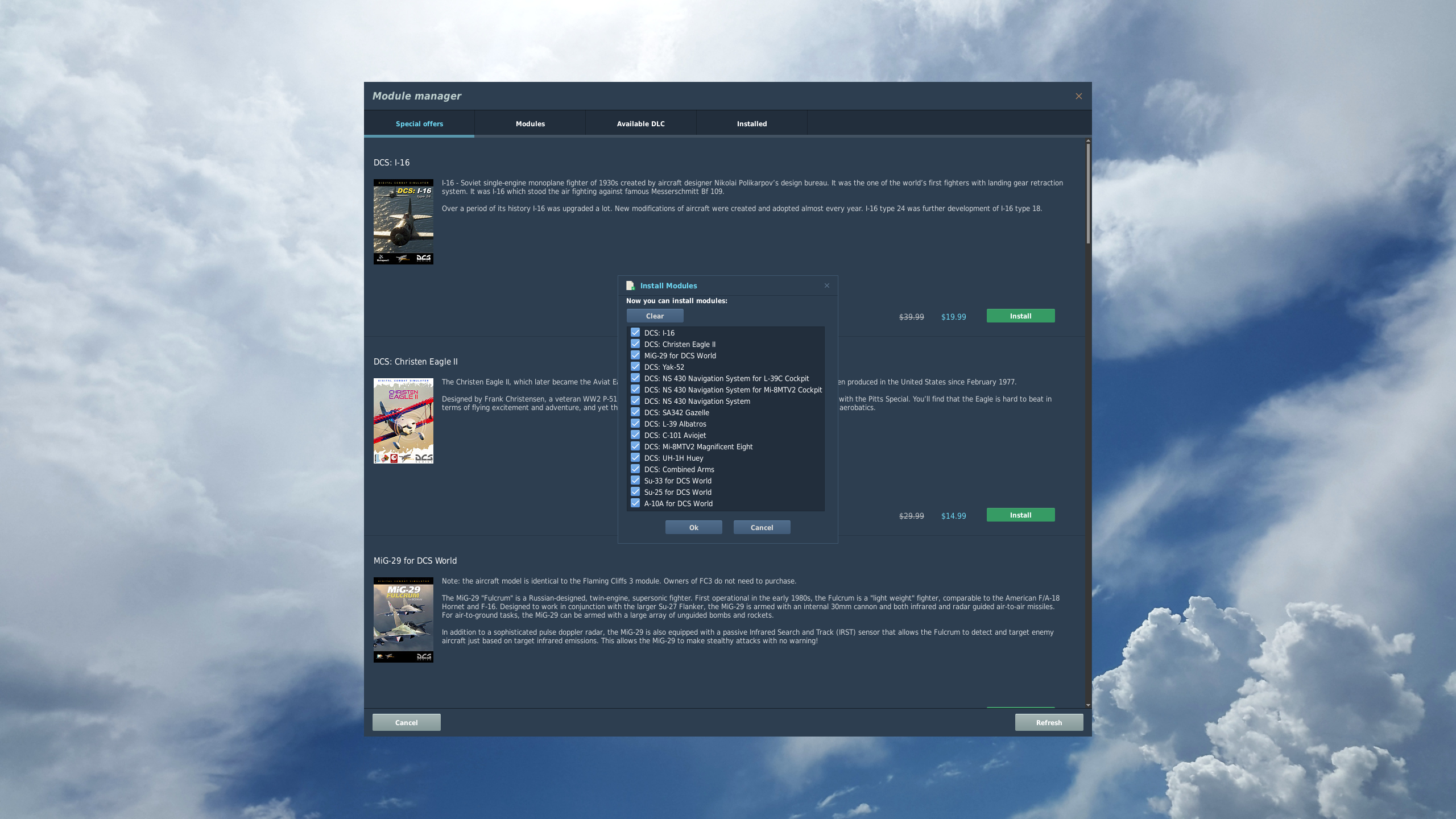This screenshot has width=1456, height=819.
Task: Install the DCS: I-16 module
Action: coord(1020,316)
